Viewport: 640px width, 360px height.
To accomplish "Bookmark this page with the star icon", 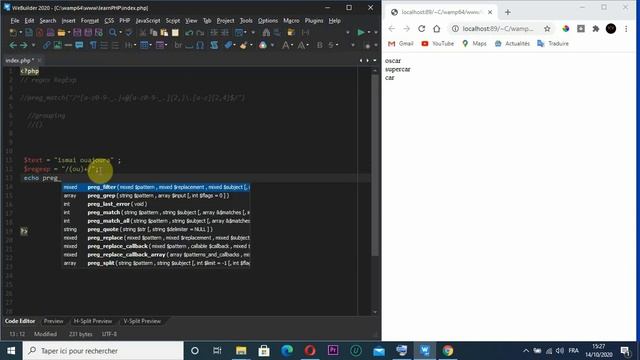I will [547, 29].
